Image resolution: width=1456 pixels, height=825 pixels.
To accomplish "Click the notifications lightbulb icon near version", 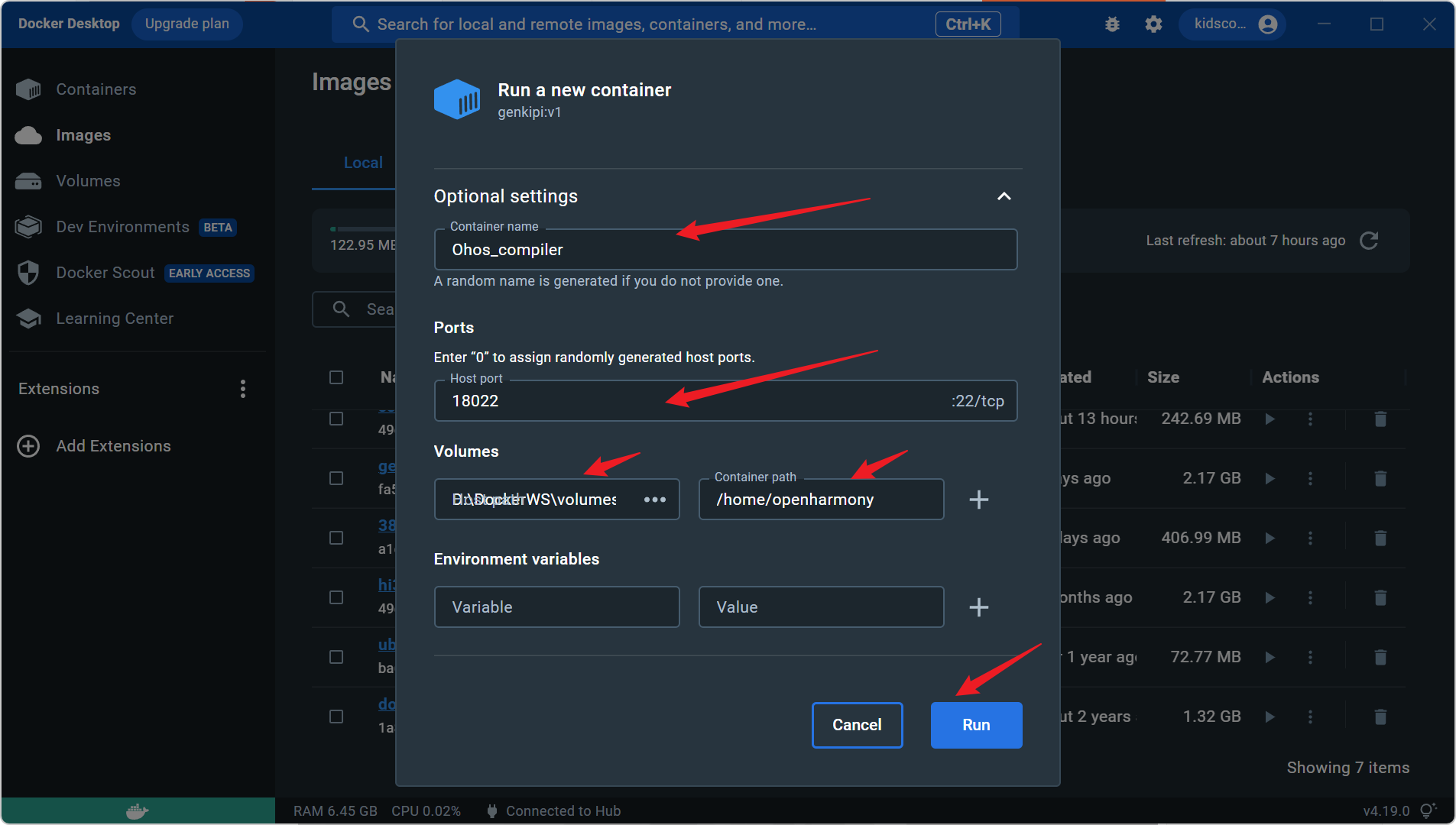I will 1428,810.
